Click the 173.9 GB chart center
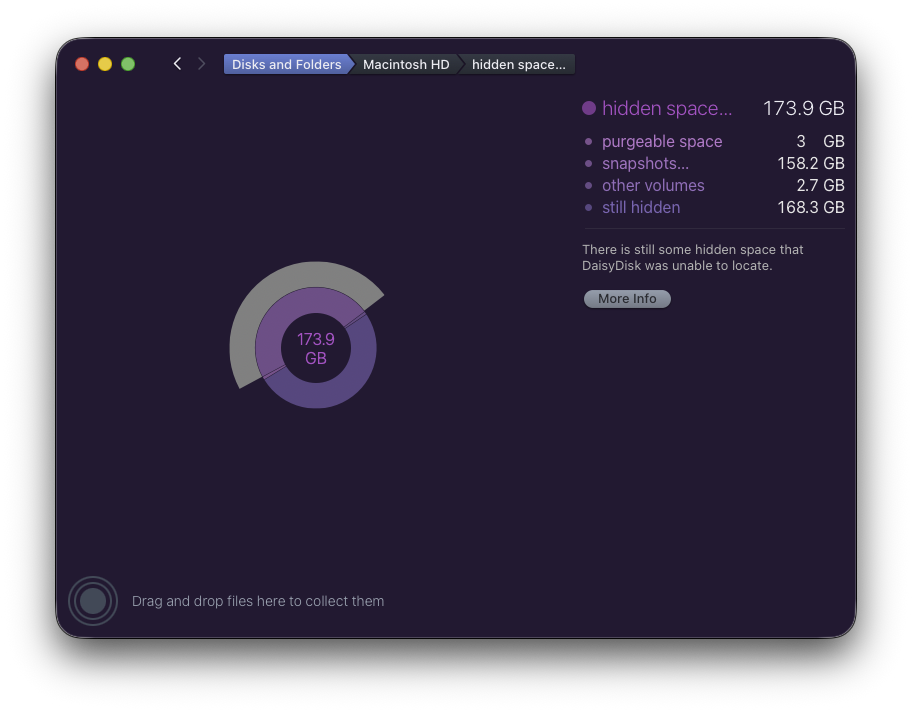 [x=316, y=348]
